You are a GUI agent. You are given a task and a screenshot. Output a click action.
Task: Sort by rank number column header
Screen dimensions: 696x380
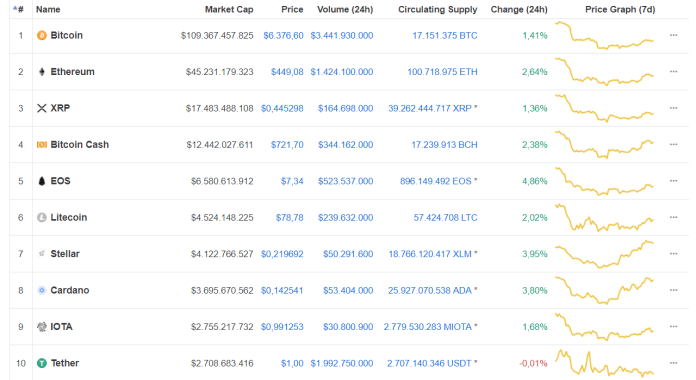tap(19, 9)
